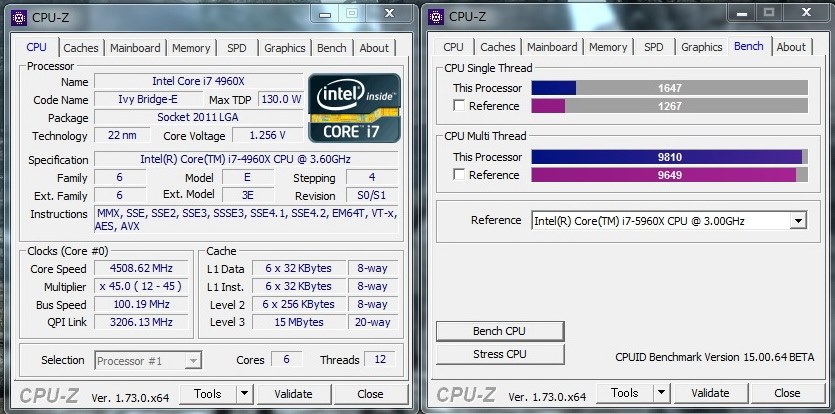Click Tools button in left window
Image resolution: width=835 pixels, height=414 pixels.
(x=208, y=394)
